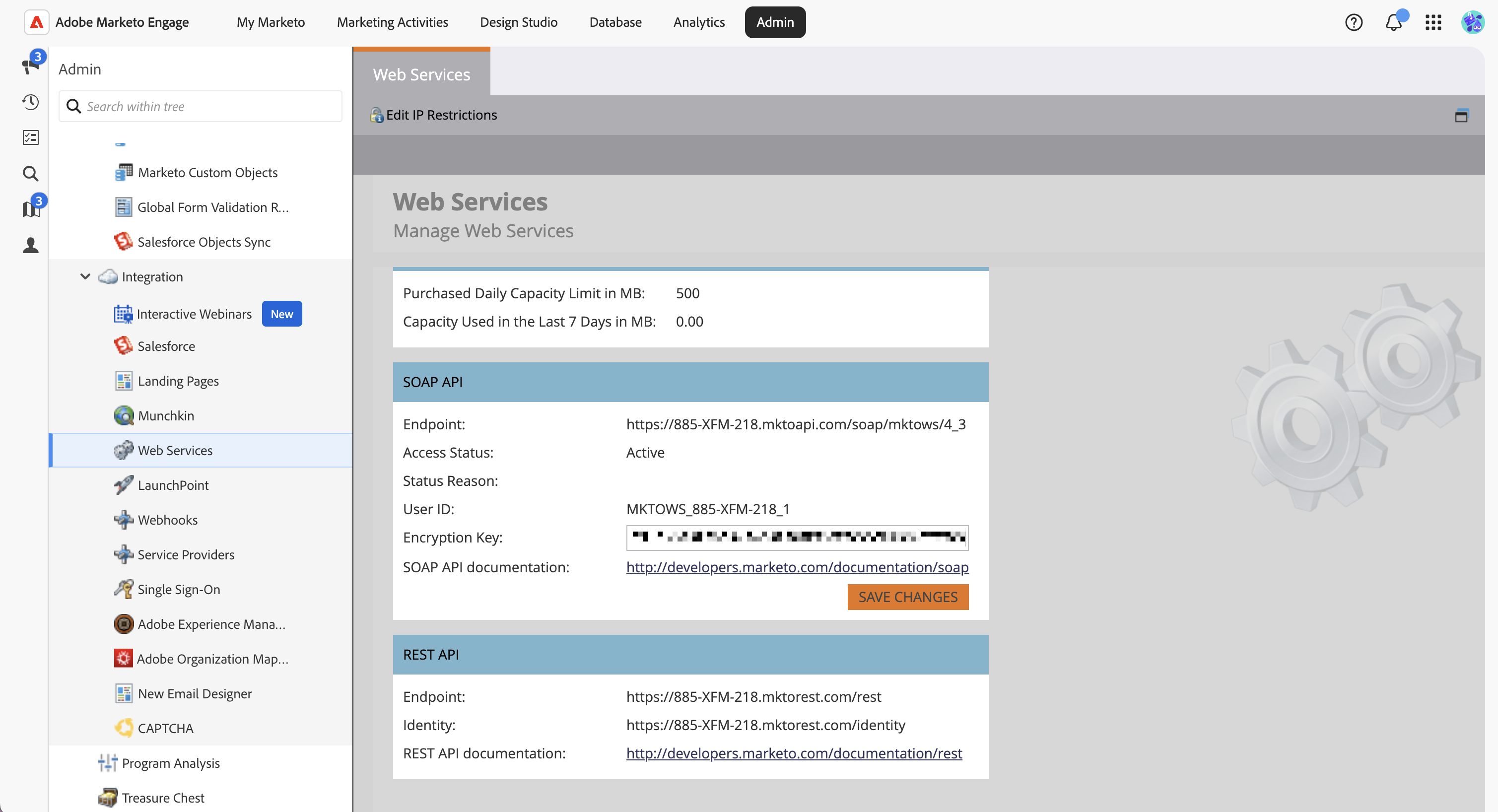The height and width of the screenshot is (812, 1498).
Task: Open the SOAP API documentation link
Action: pos(797,567)
